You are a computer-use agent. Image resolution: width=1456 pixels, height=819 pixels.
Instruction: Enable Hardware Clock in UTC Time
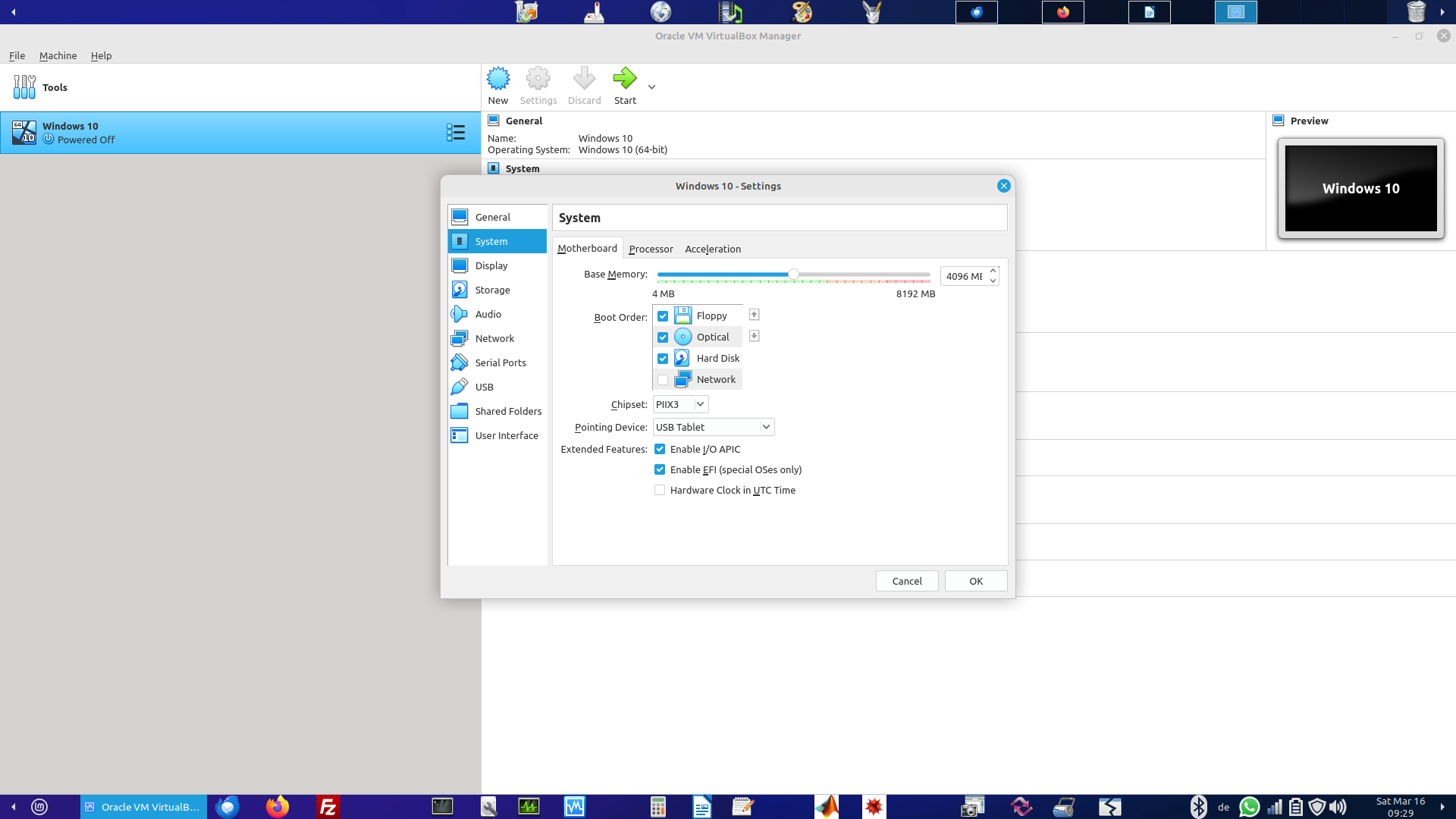tap(660, 490)
